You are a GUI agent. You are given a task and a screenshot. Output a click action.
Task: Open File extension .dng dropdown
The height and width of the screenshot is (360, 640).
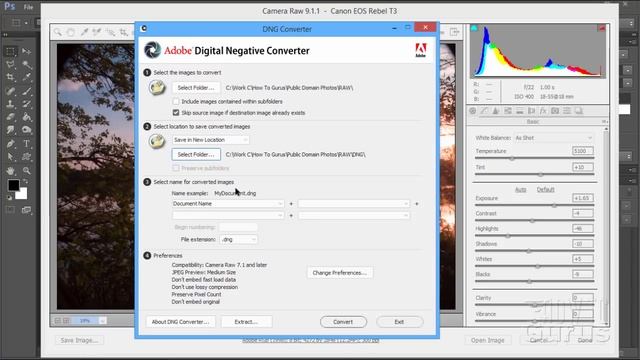click(238, 239)
